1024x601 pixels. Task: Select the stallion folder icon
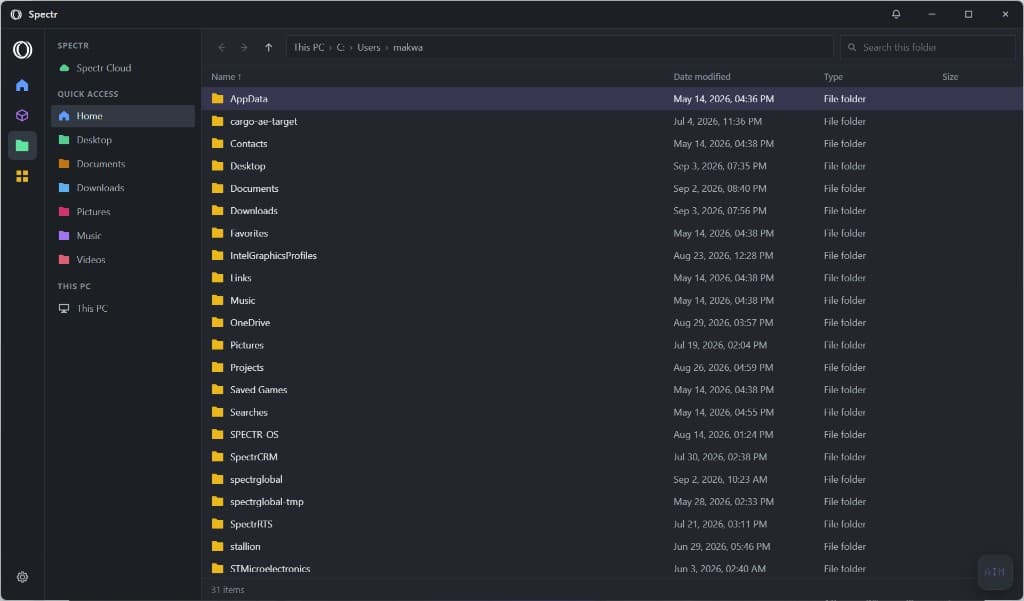217,547
